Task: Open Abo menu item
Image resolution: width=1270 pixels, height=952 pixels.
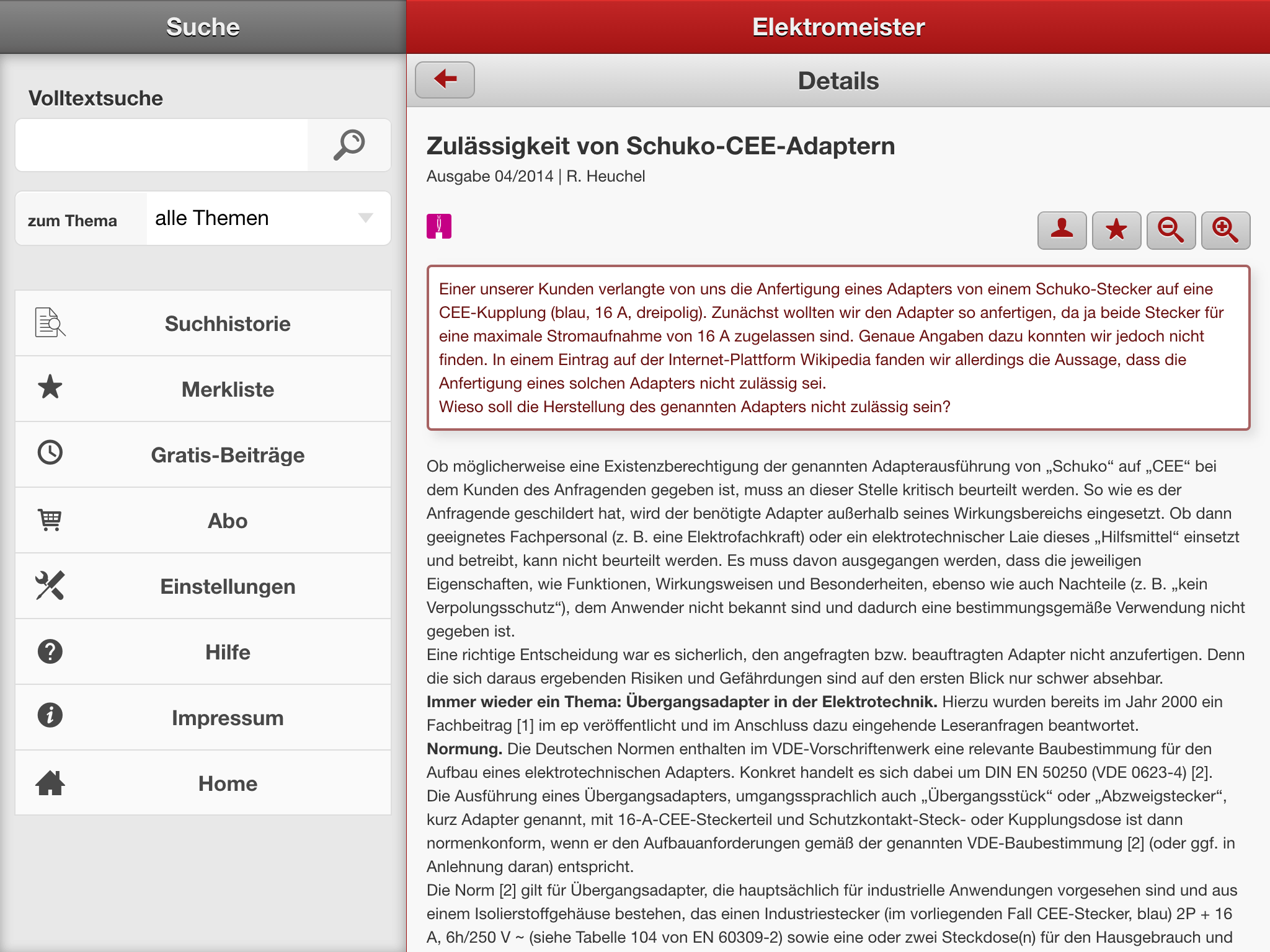Action: pos(203,521)
